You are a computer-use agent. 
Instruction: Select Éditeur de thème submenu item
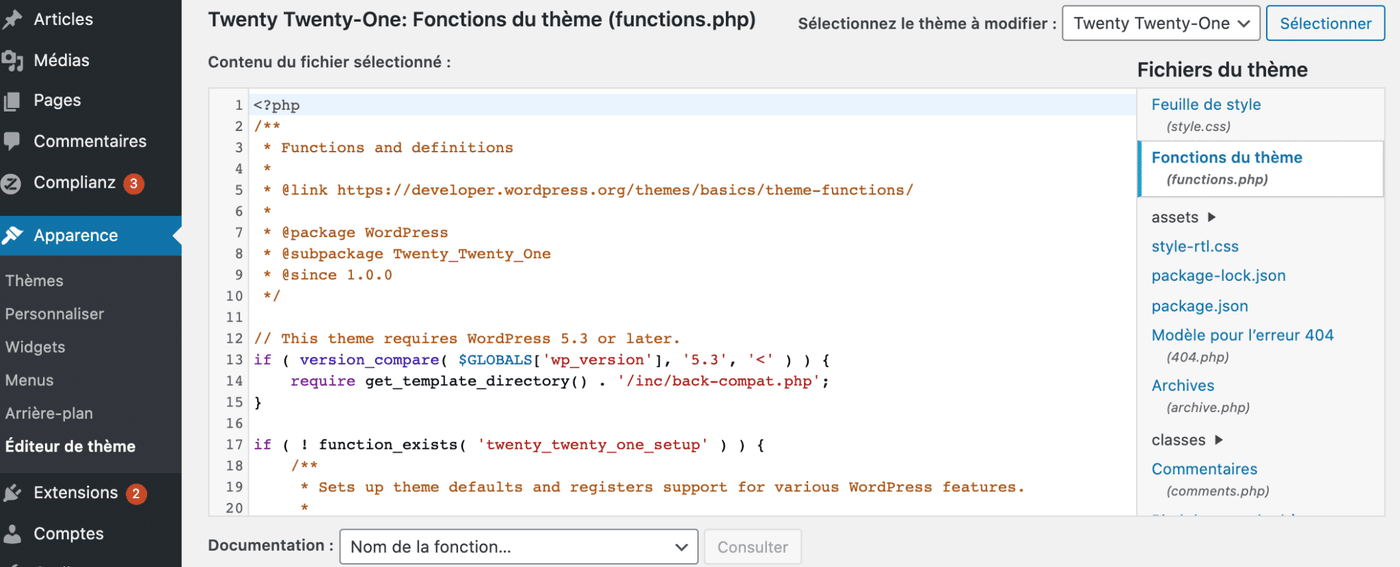pos(70,447)
